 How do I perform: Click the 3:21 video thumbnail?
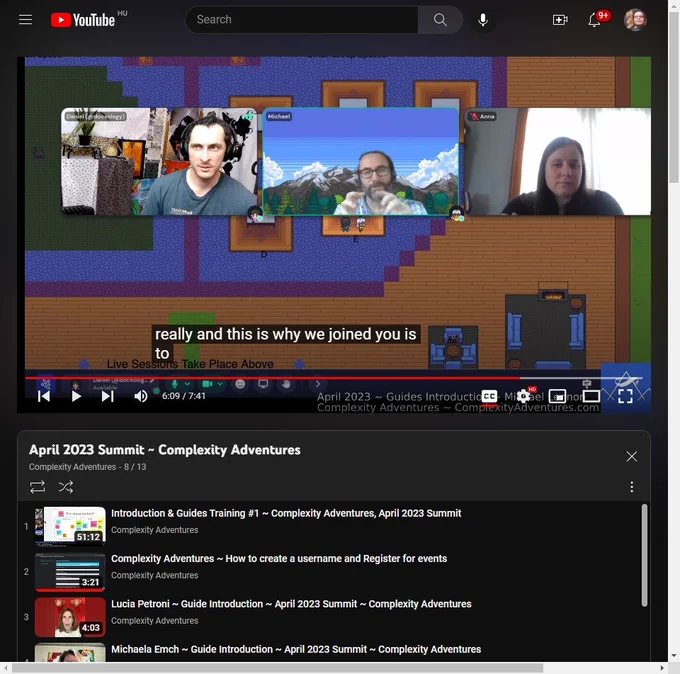coord(70,572)
